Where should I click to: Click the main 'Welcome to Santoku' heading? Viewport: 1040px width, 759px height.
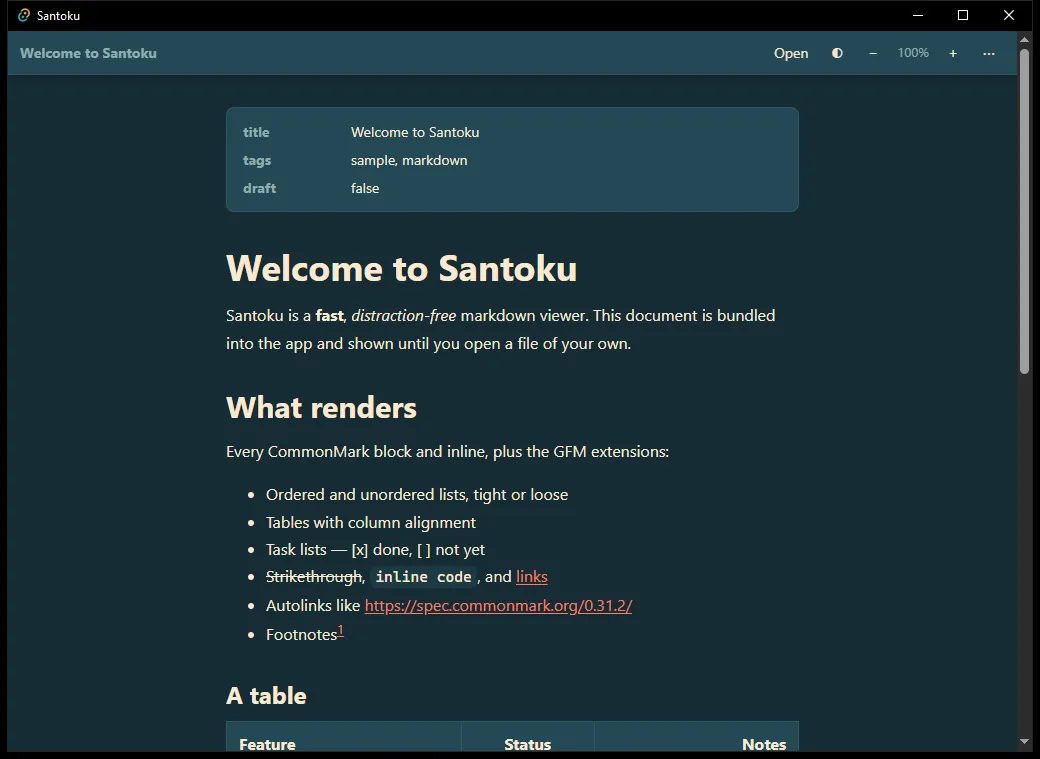(401, 269)
